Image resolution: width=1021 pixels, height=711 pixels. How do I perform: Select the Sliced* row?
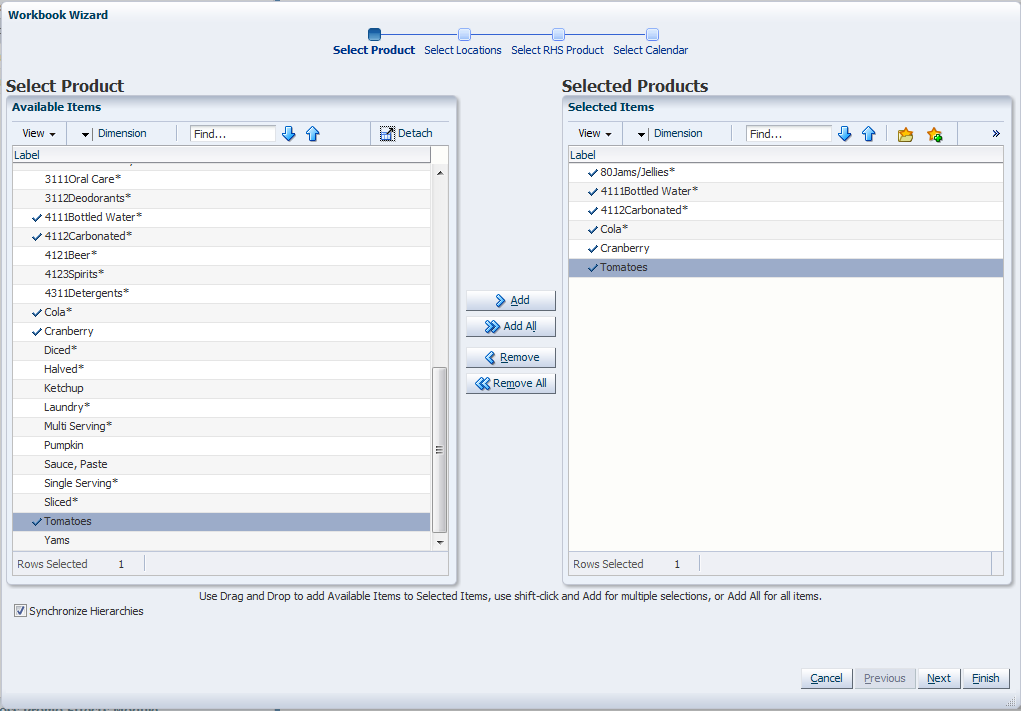pos(221,502)
